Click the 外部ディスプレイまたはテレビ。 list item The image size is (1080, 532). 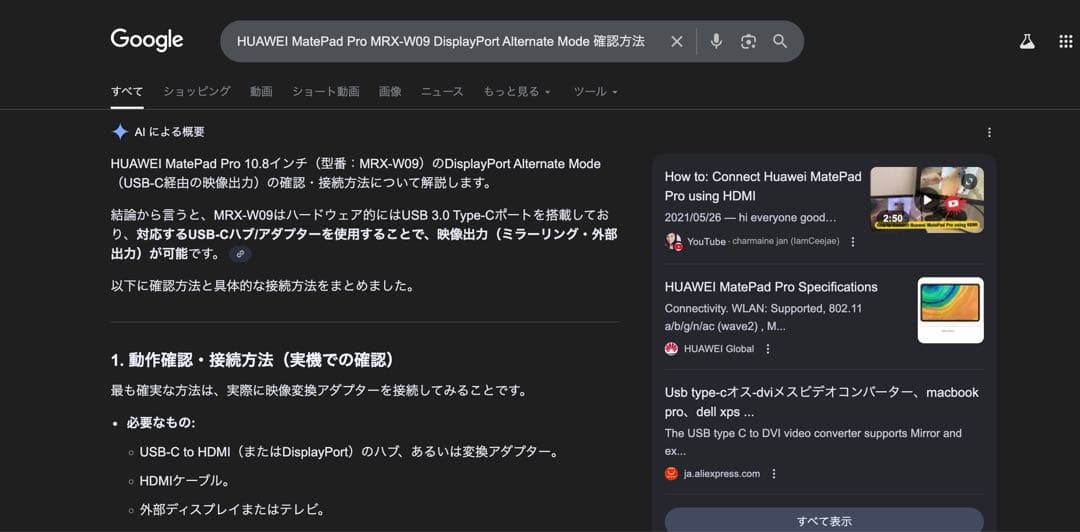(232, 510)
